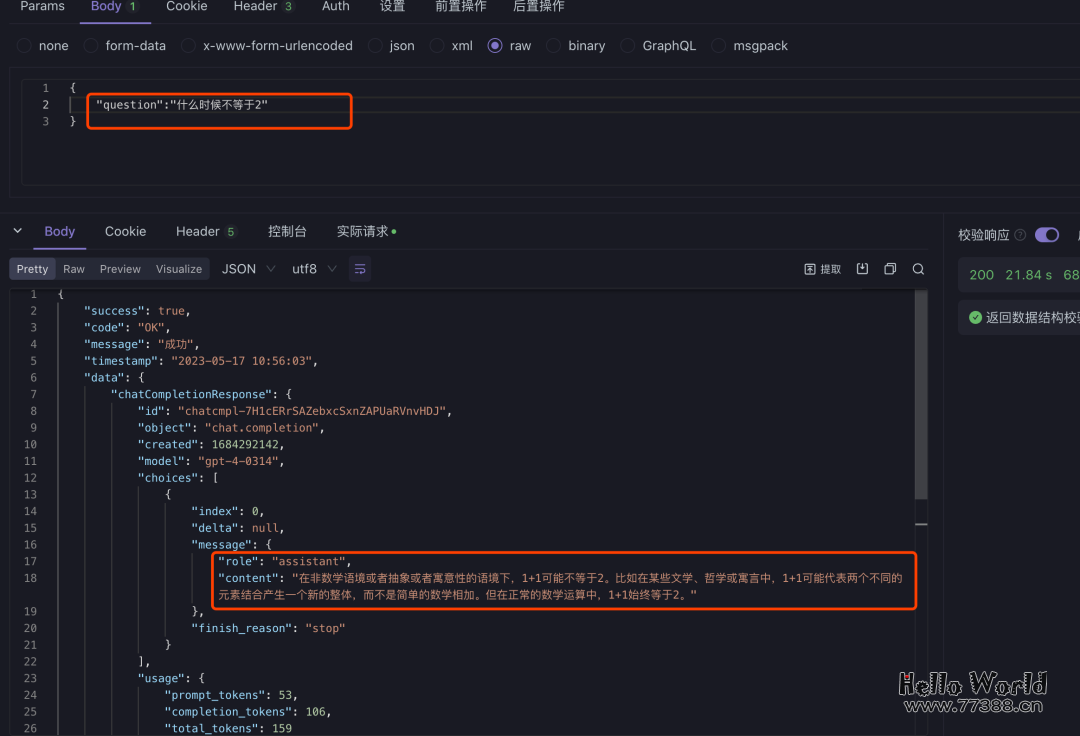Toggle line-wrap icon next to utf8
Screen dimensions: 1080x736
(x=360, y=268)
